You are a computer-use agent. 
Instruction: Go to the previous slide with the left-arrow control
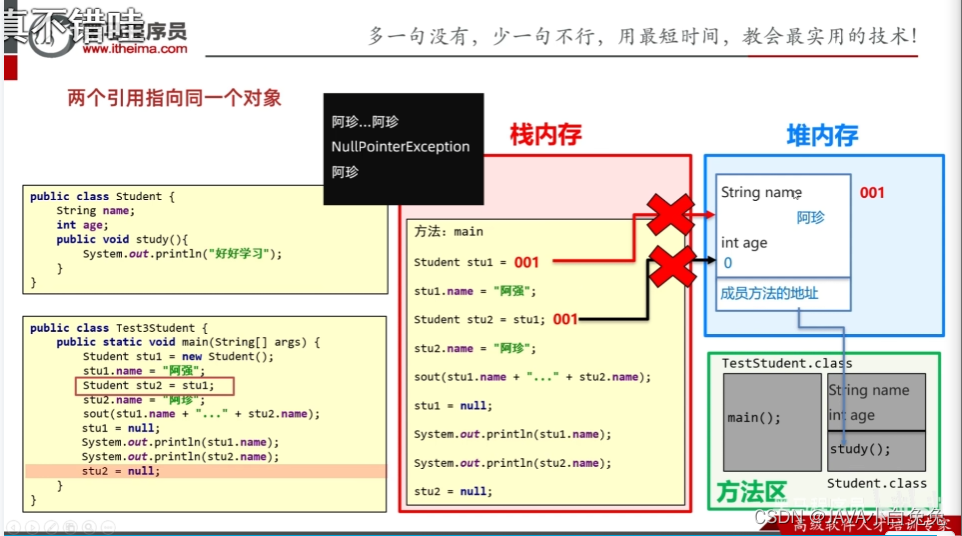(x=13, y=526)
